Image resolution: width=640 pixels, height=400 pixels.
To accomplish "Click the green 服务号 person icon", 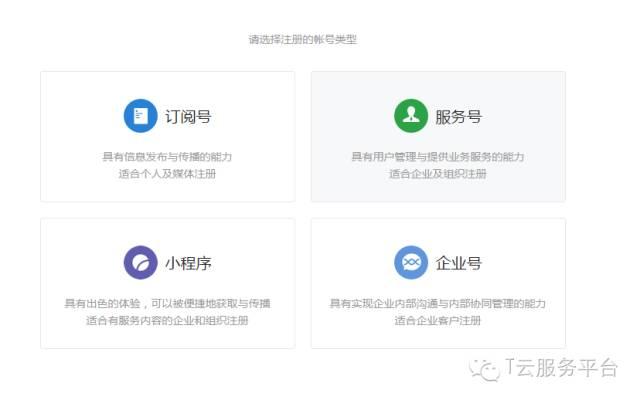I will pos(411,116).
